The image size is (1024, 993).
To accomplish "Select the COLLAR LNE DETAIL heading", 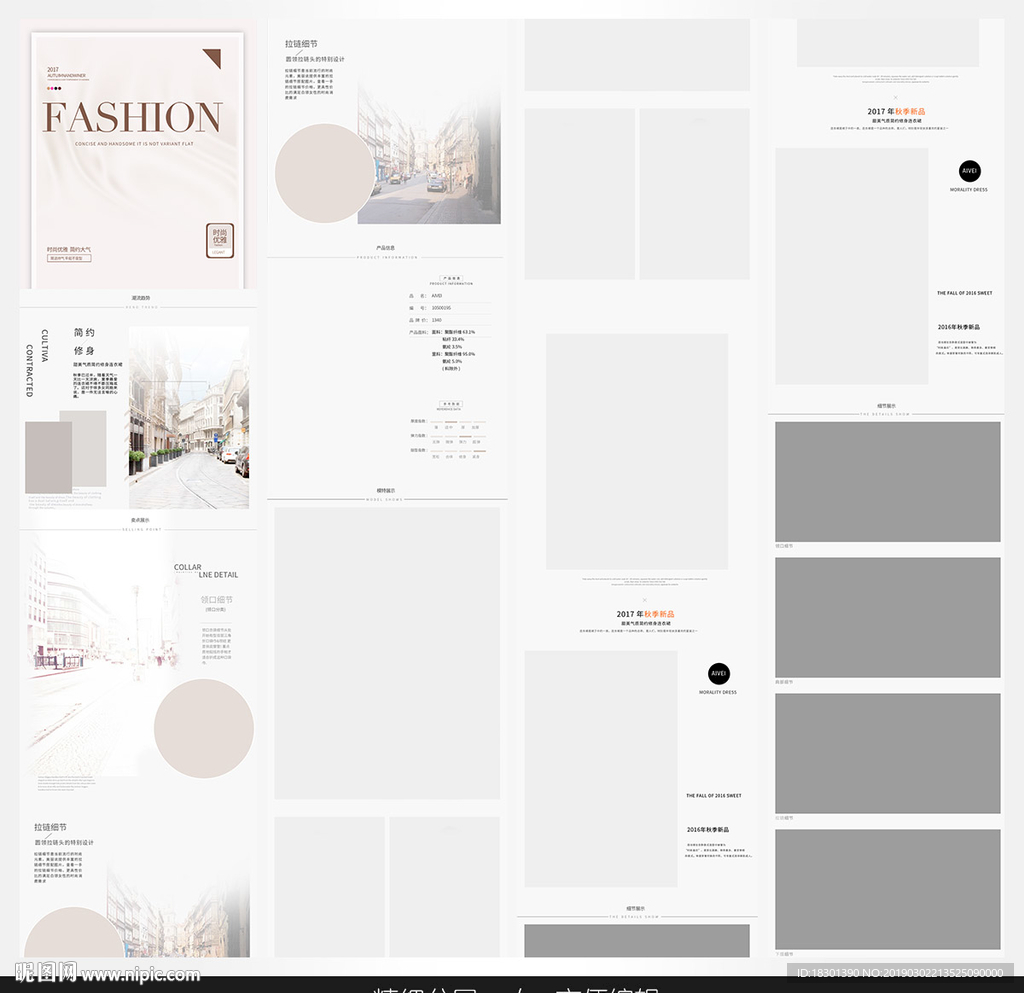I will [x=206, y=571].
